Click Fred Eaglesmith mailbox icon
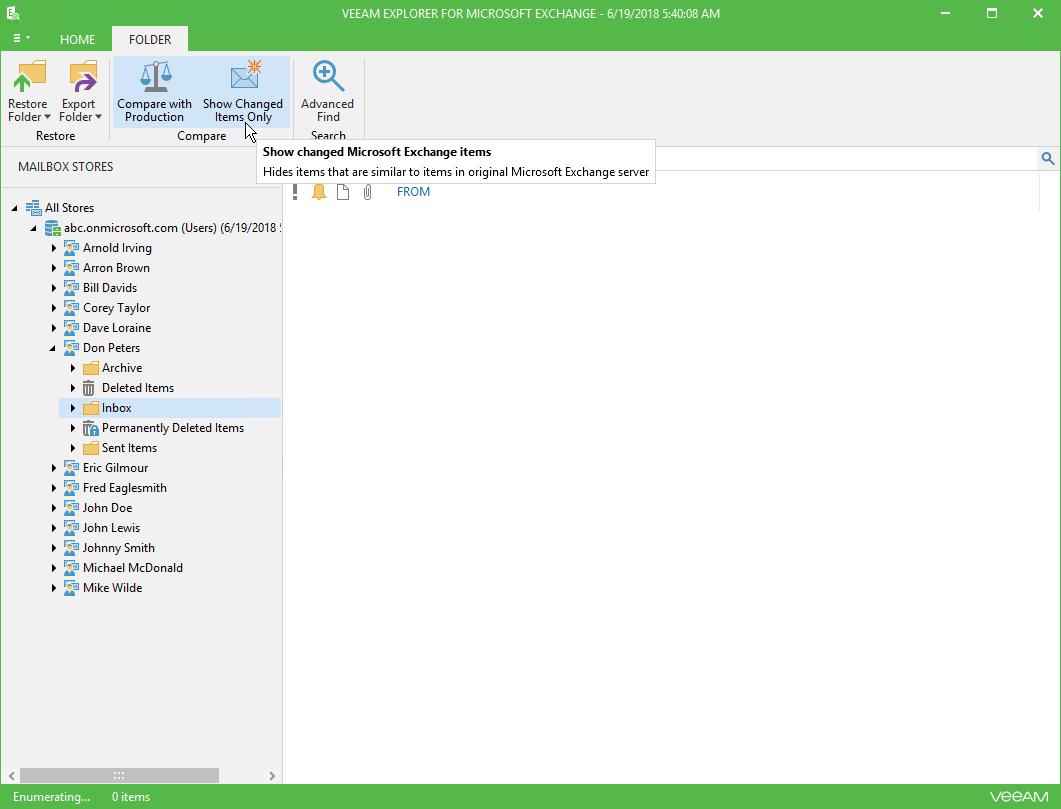The image size is (1061, 809). (71, 488)
